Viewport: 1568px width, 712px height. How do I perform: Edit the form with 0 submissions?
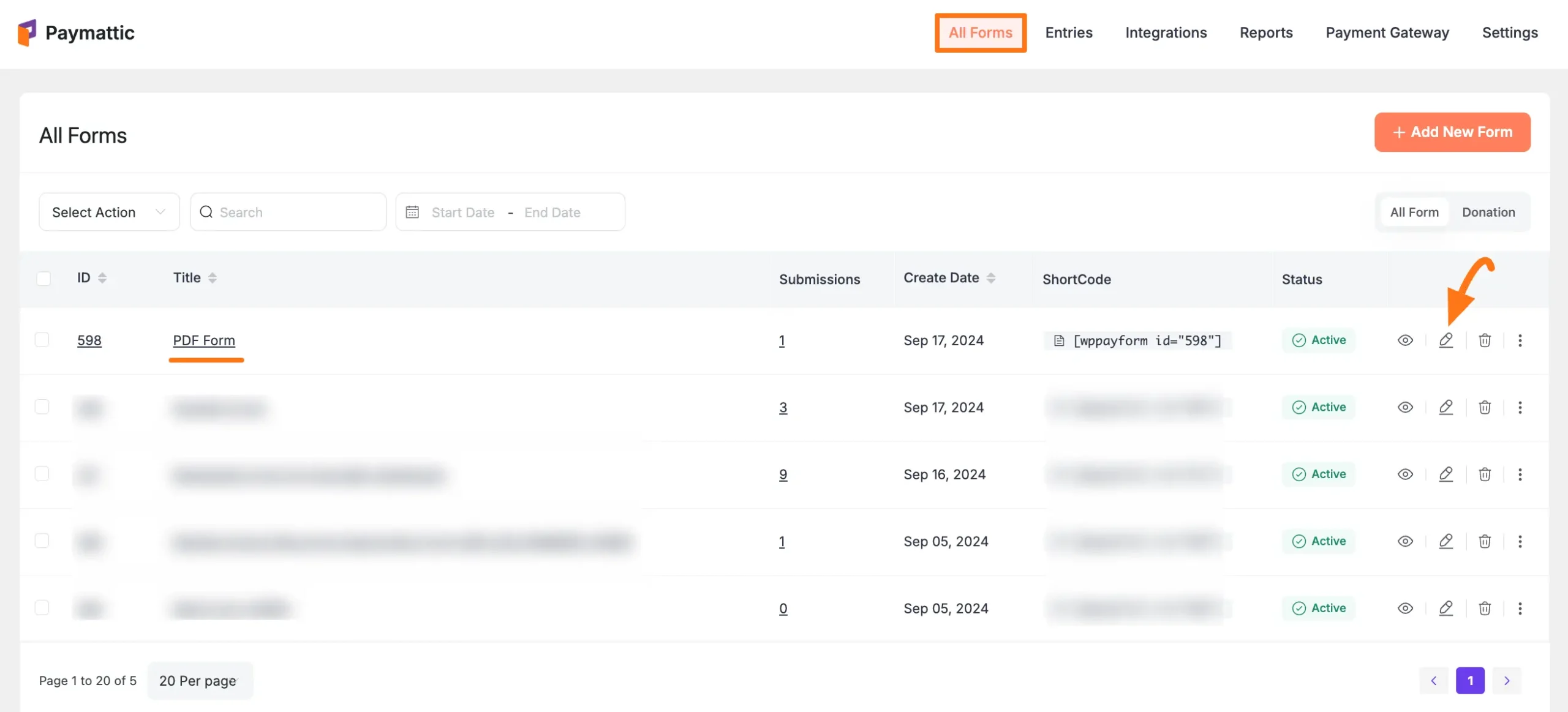click(x=1445, y=608)
